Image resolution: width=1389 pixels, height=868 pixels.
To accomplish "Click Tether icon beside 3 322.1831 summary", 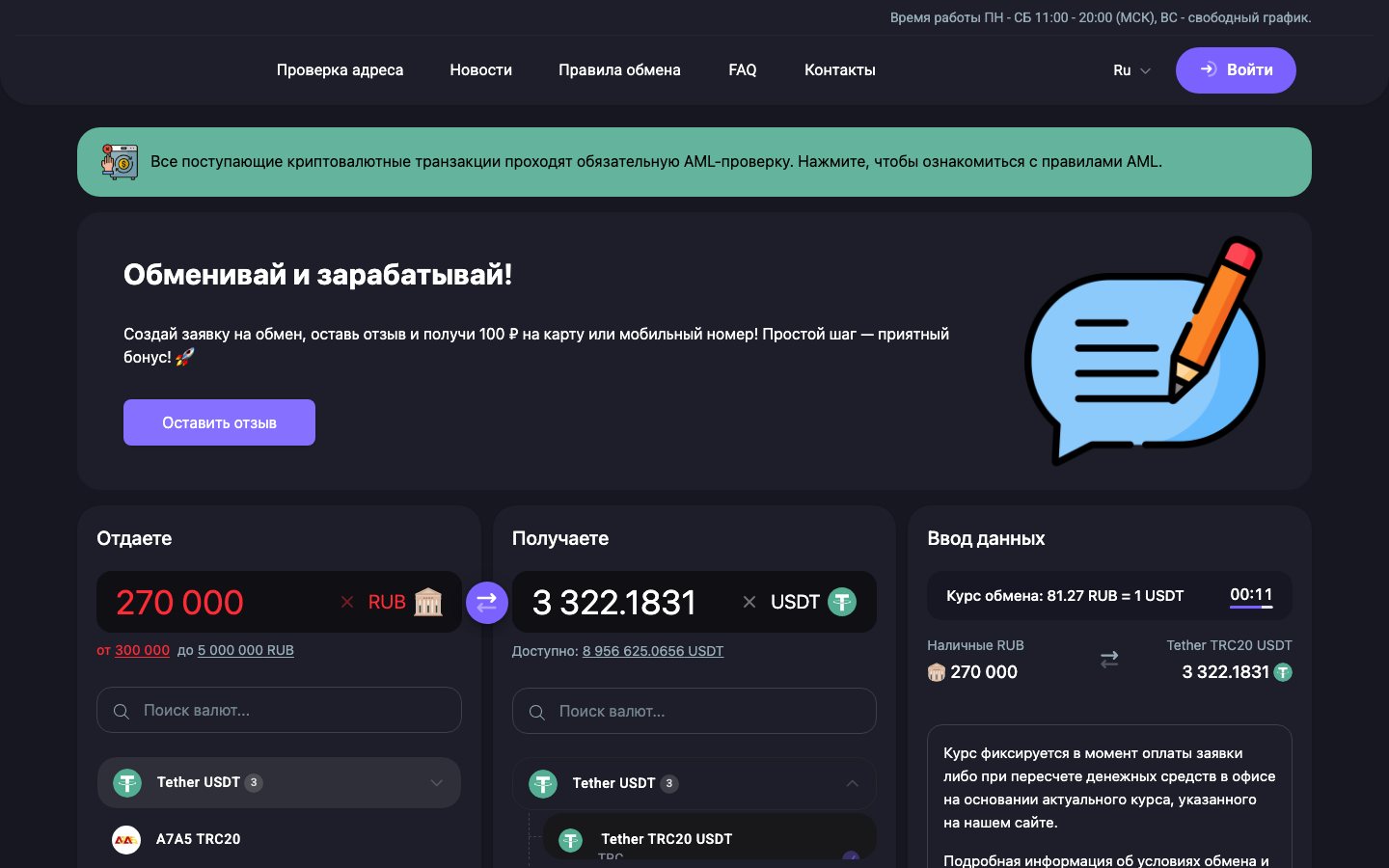I will [x=1283, y=672].
